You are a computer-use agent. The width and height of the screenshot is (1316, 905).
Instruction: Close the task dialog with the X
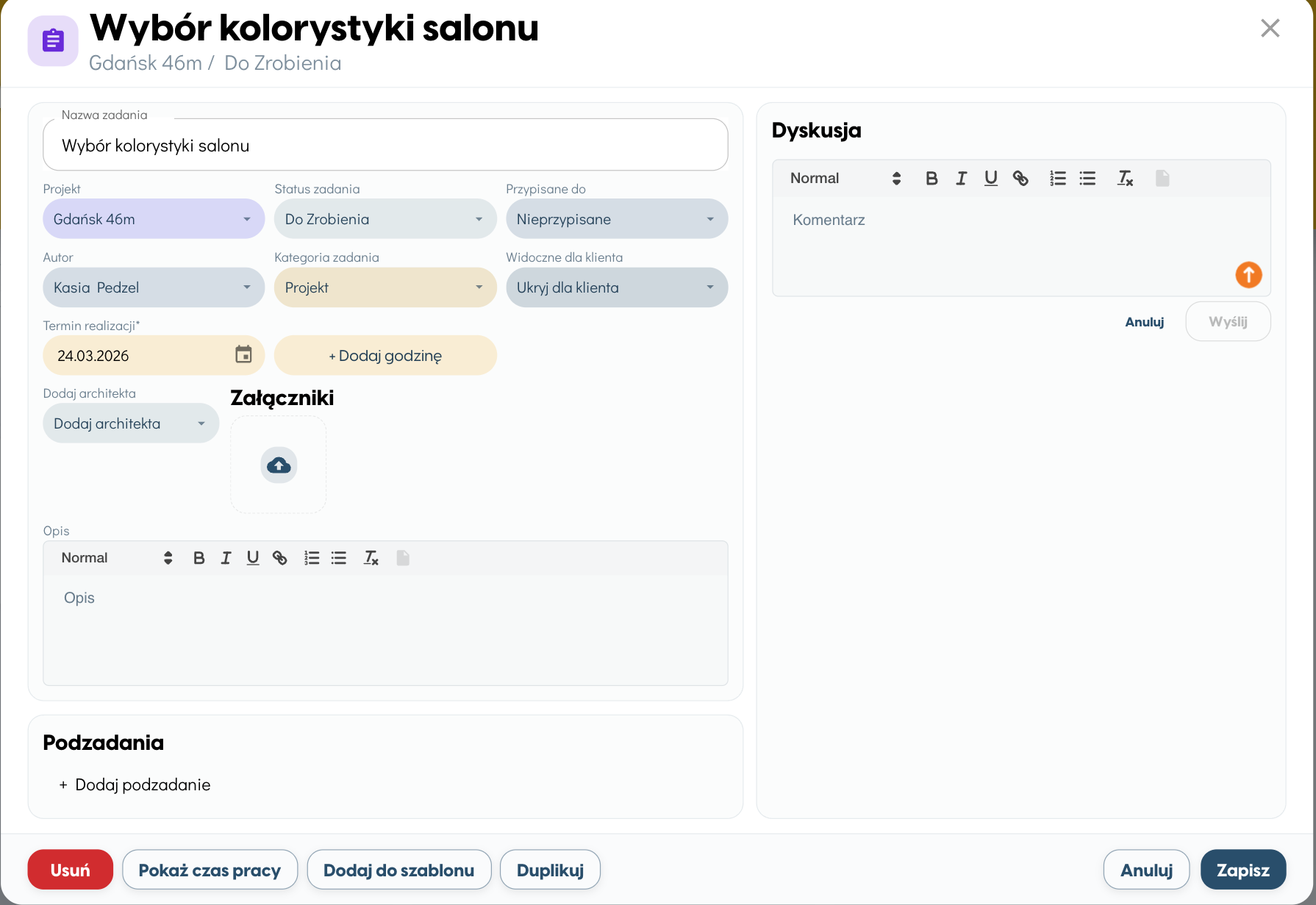(x=1270, y=28)
